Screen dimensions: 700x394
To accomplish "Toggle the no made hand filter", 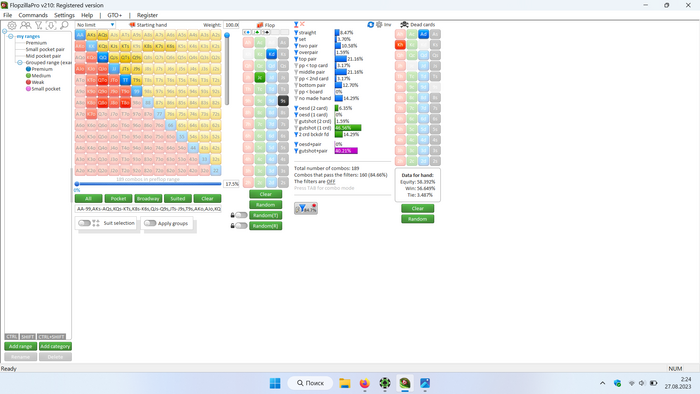I will [x=296, y=98].
